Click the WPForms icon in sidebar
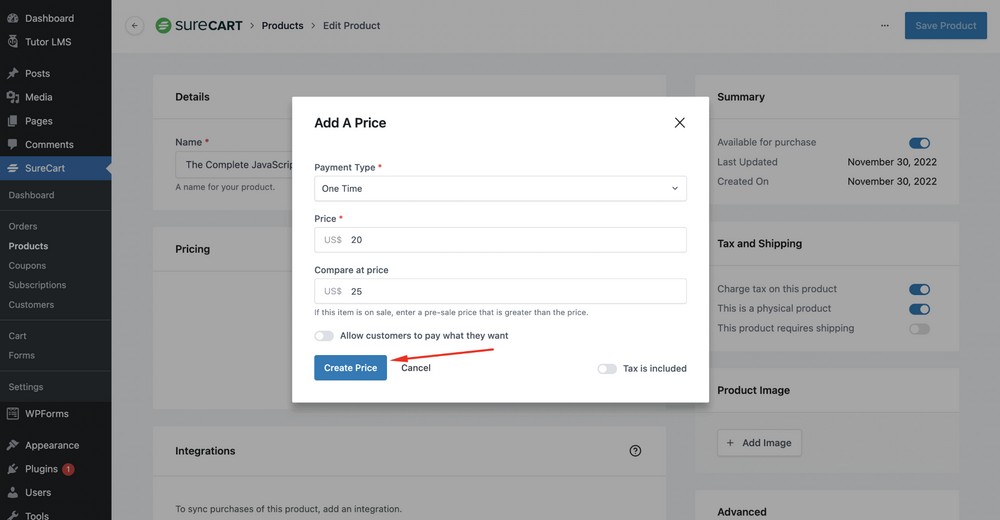The image size is (1000, 520). pos(13,413)
